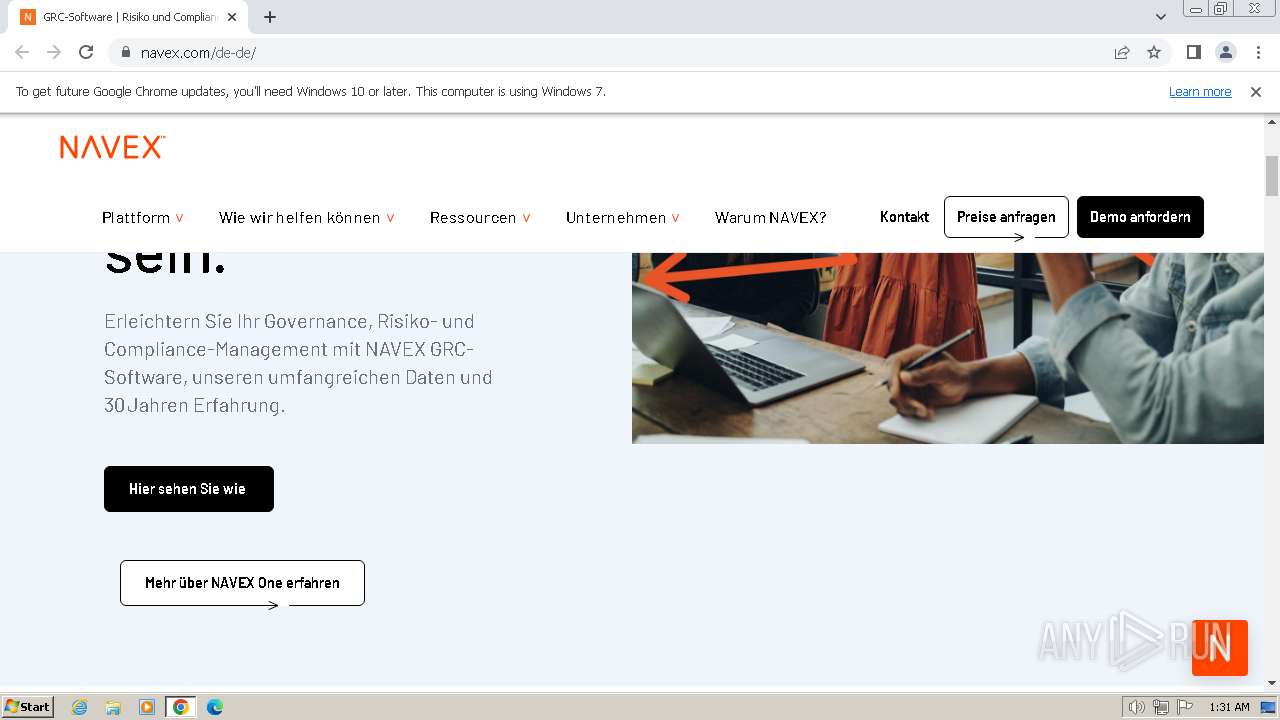
Task: Click the system clock showing 1:31 AM
Action: tap(1229, 707)
